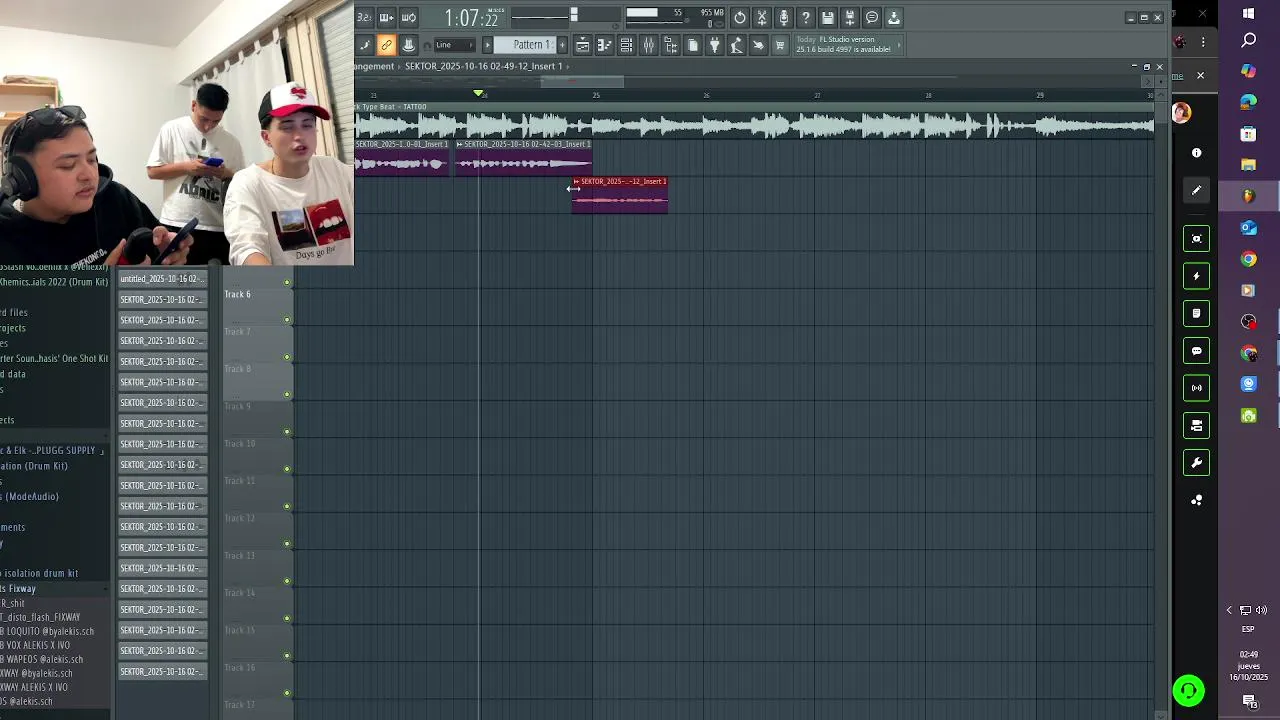Viewport: 1280px width, 720px height.
Task: Click the SEKTOR 02-49-12 Insert 1 breadcrumb
Action: (x=483, y=66)
